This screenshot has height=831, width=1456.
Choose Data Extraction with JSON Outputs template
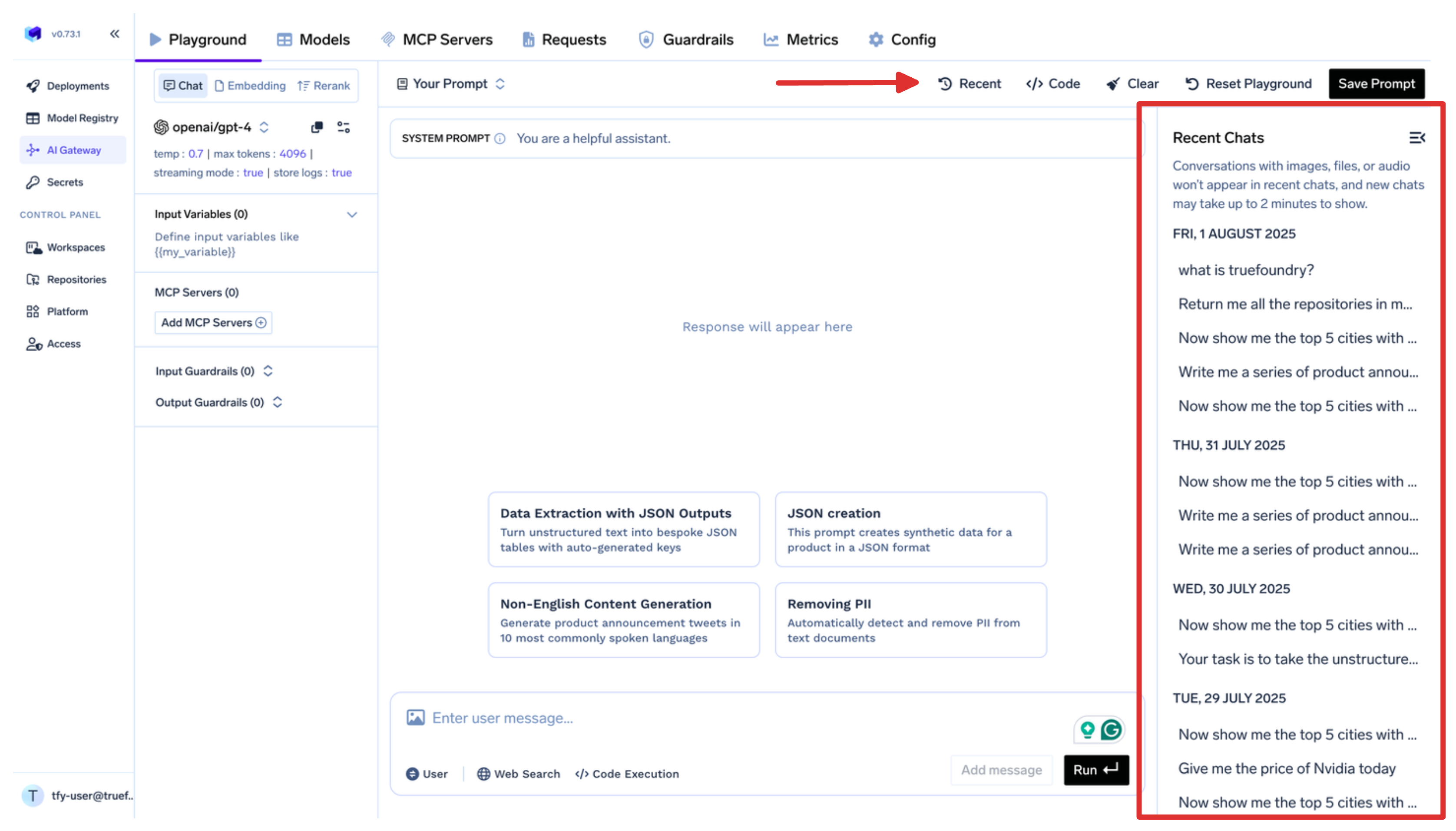point(624,530)
